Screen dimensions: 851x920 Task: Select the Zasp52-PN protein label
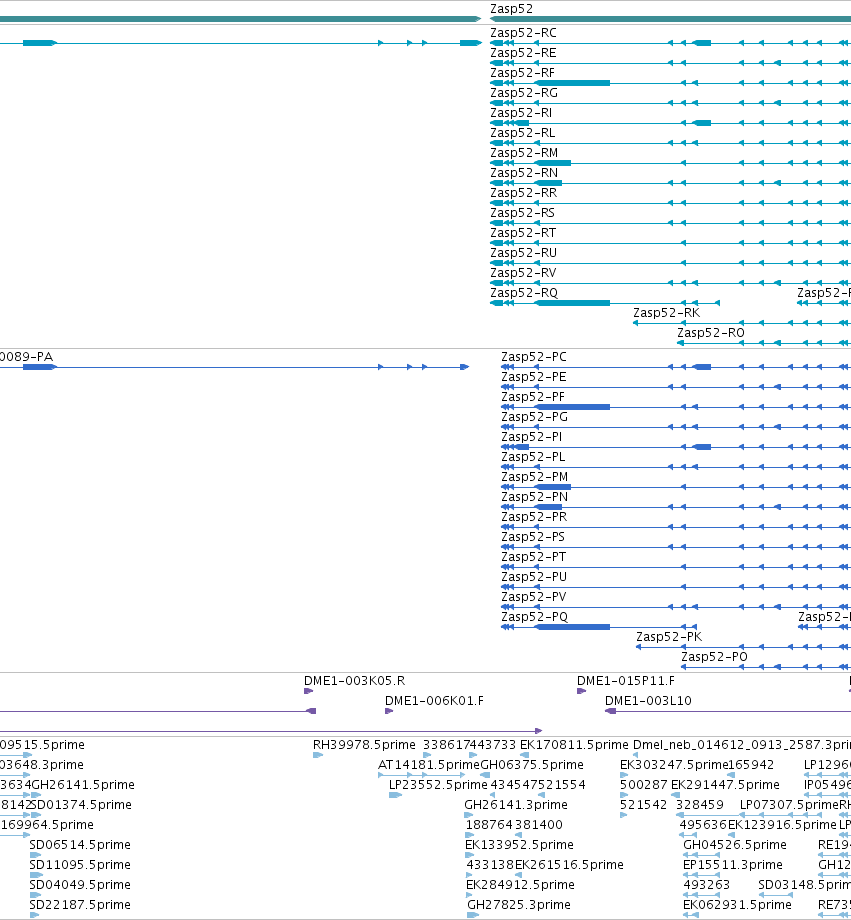coord(534,496)
